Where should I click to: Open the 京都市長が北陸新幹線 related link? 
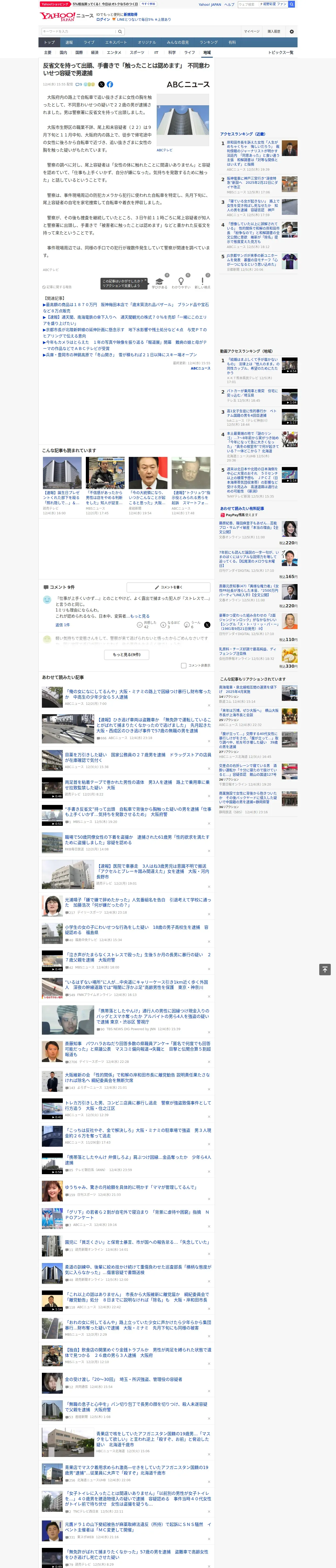click(x=126, y=333)
